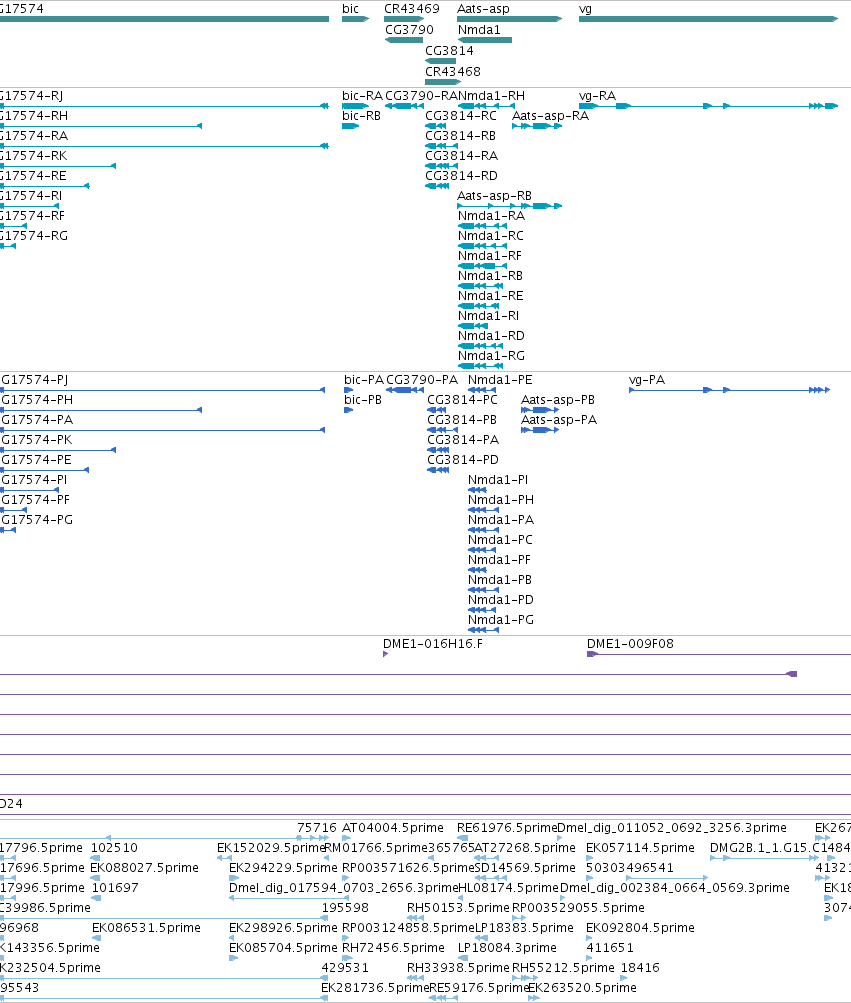Select the RH50153.5prime EST label
851x1003 pixels.
458,908
